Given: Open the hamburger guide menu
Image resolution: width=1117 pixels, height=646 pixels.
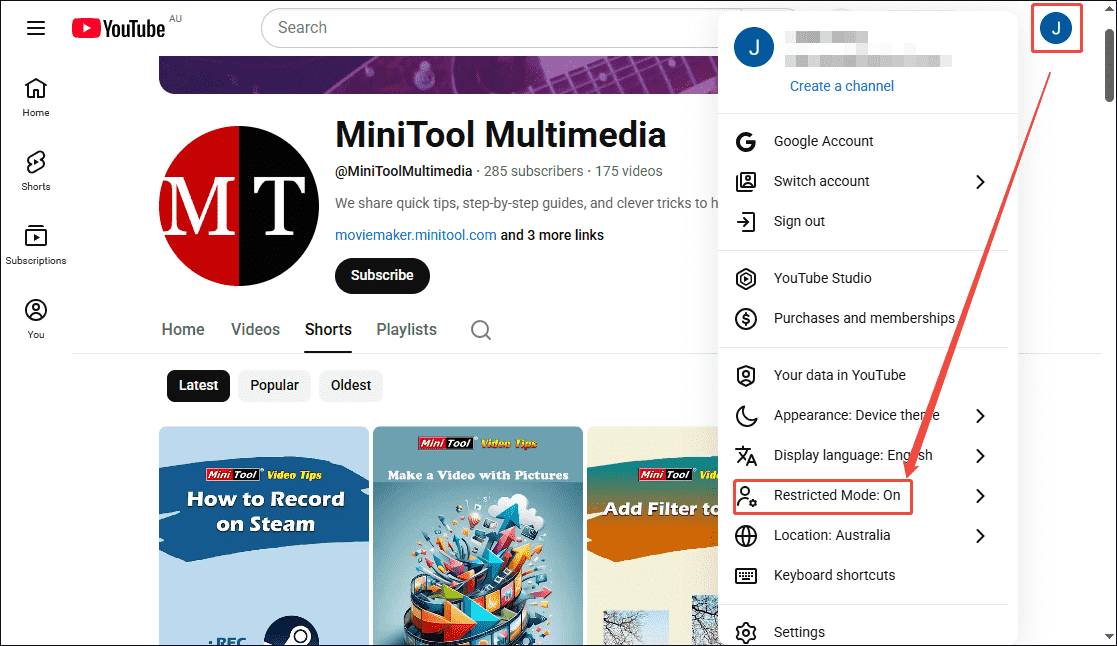Looking at the screenshot, I should tap(36, 28).
